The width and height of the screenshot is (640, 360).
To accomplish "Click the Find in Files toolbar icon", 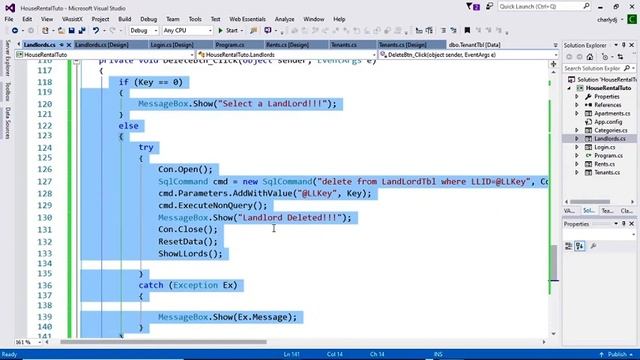I will (253, 31).
